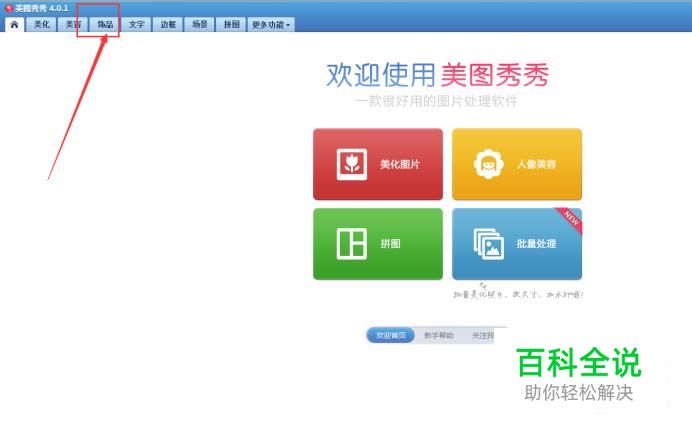Select the 边框 tab
The height and width of the screenshot is (437, 692).
(168, 25)
